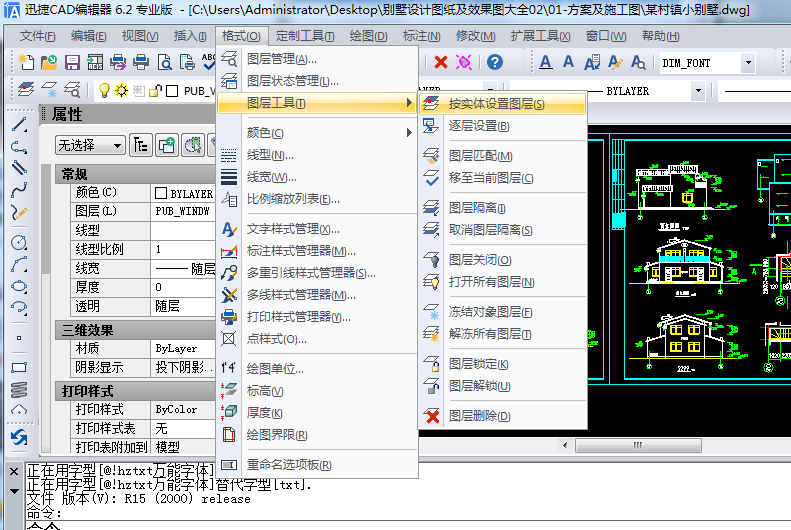Open the 文件(F) menu
This screenshot has width=791, height=530.
(x=37, y=36)
